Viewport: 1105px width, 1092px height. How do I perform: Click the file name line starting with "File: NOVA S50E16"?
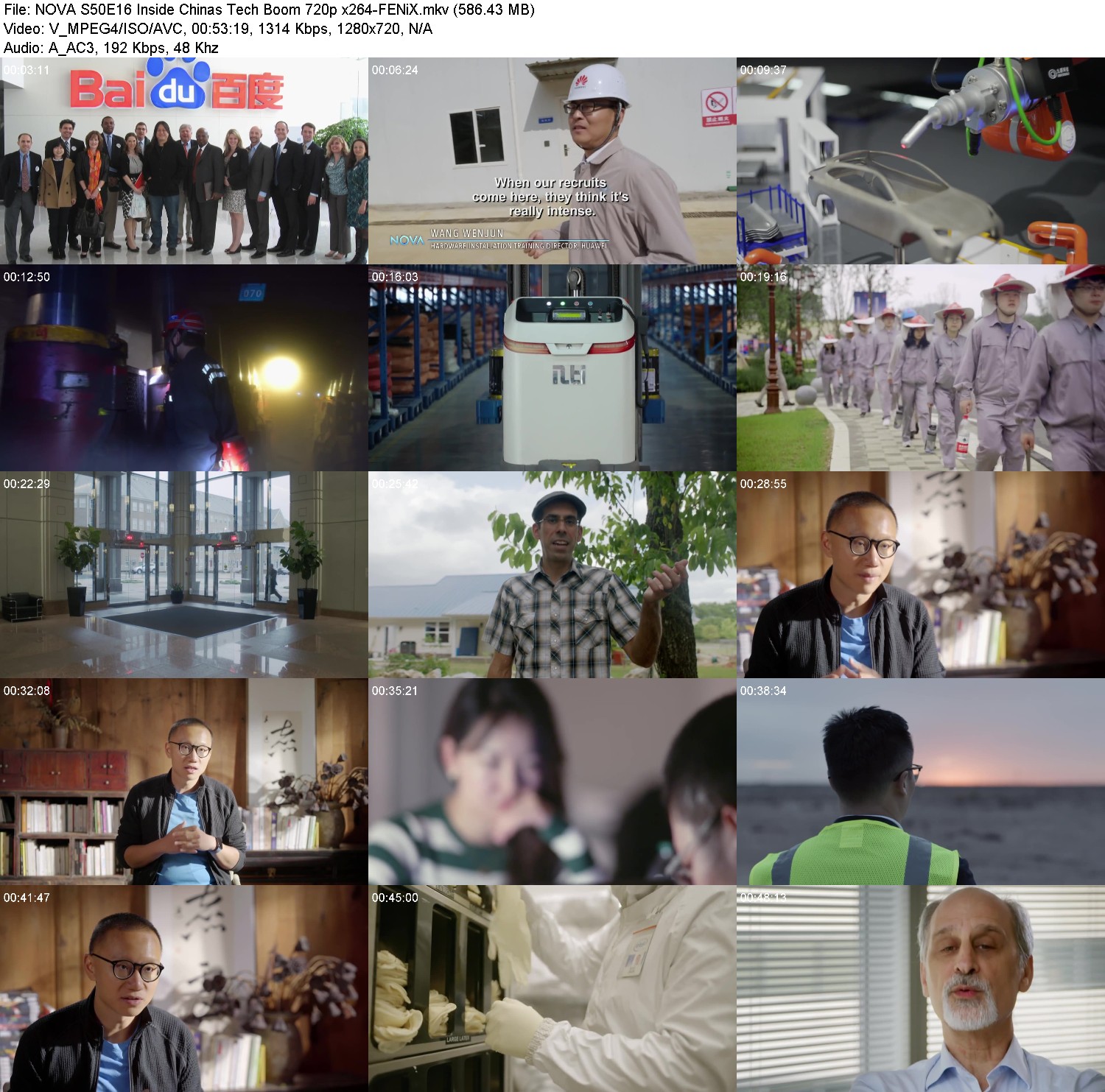(x=269, y=10)
